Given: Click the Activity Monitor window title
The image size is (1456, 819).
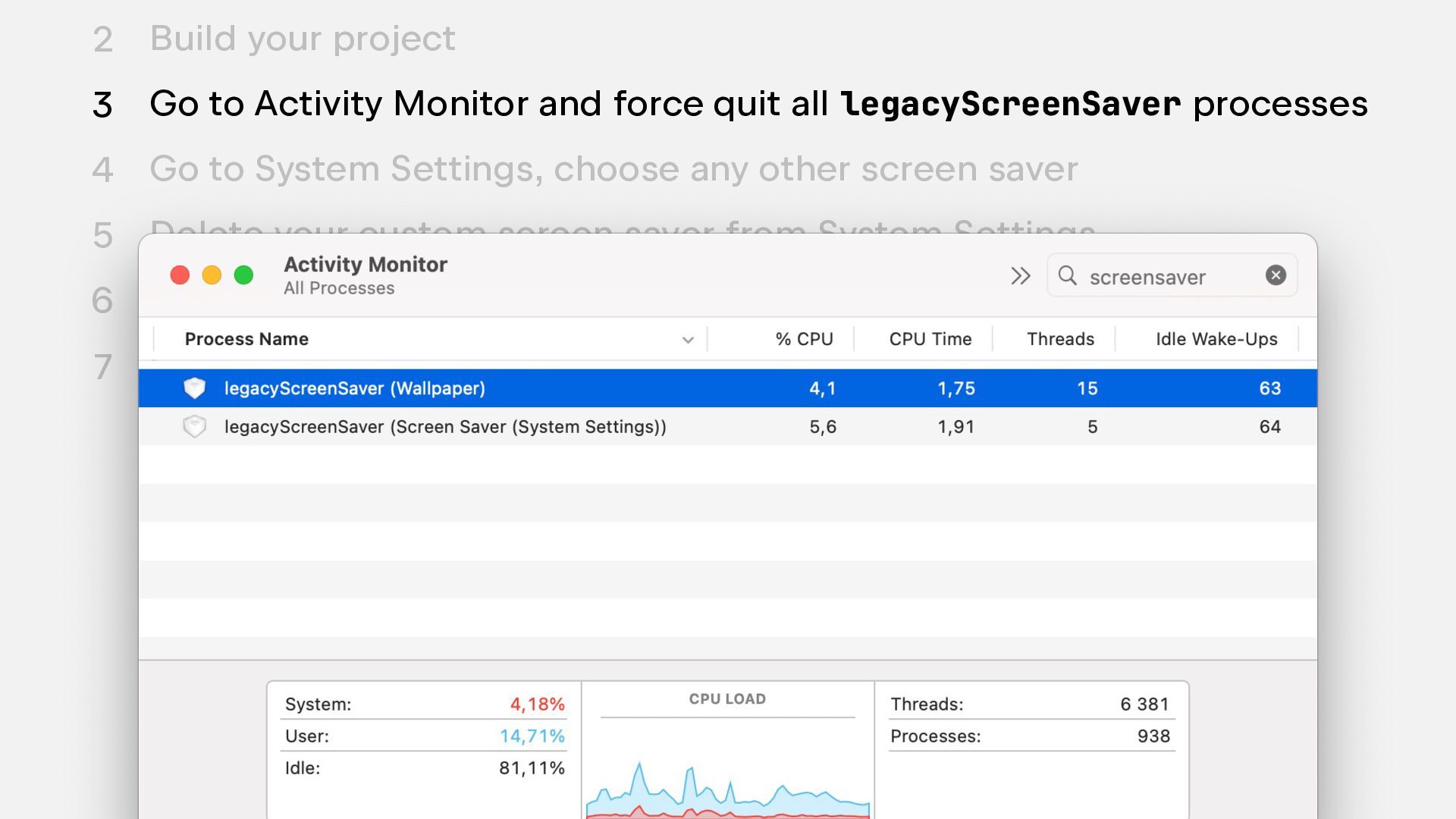Looking at the screenshot, I should [366, 265].
